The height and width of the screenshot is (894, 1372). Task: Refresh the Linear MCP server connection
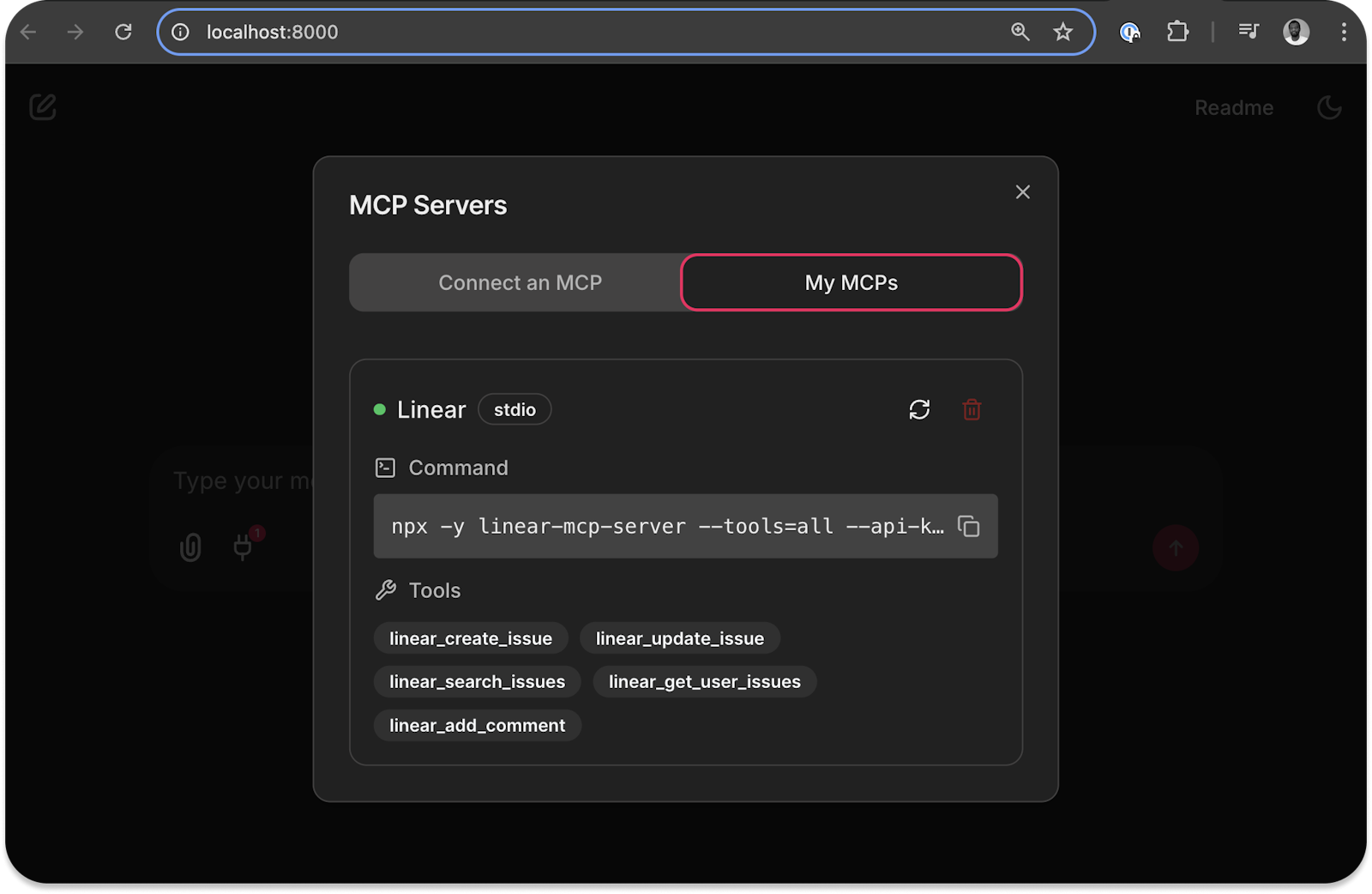pyautogui.click(x=919, y=410)
